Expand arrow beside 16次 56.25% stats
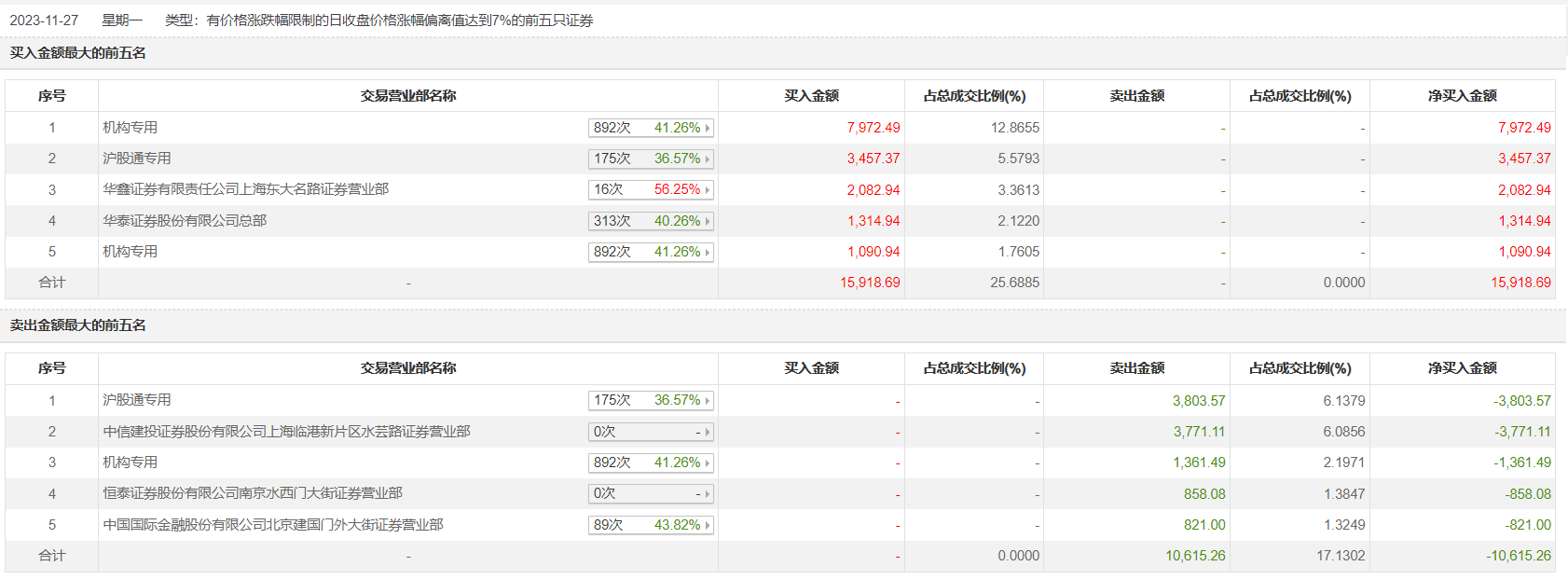 tap(708, 190)
